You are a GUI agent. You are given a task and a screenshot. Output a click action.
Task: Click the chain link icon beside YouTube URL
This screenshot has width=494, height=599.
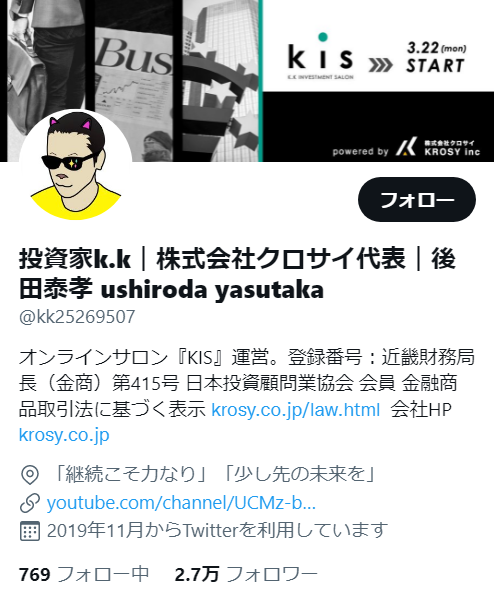tap(29, 503)
